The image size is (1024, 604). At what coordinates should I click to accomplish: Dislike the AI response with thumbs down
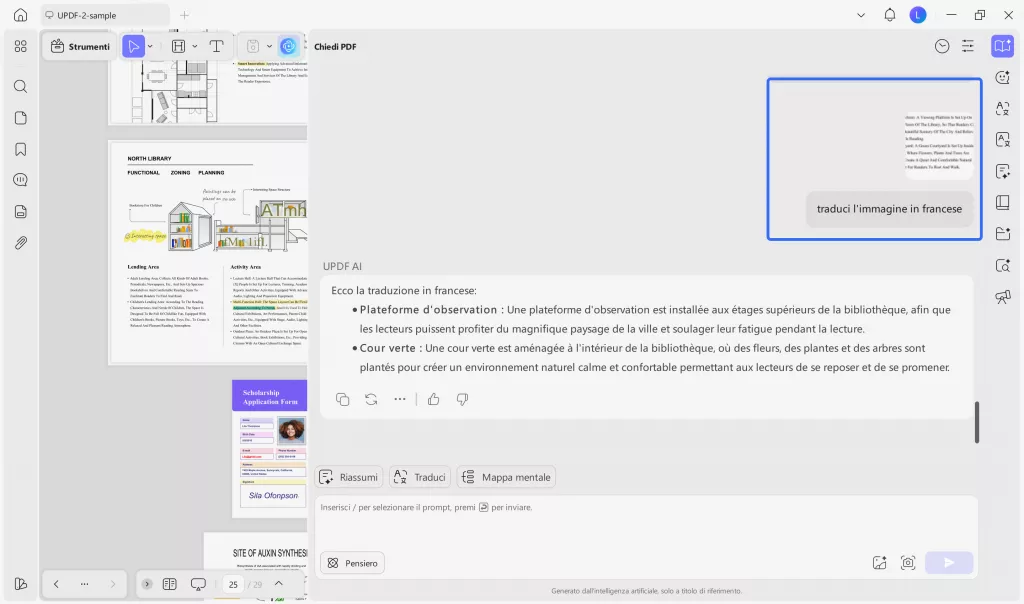click(462, 399)
